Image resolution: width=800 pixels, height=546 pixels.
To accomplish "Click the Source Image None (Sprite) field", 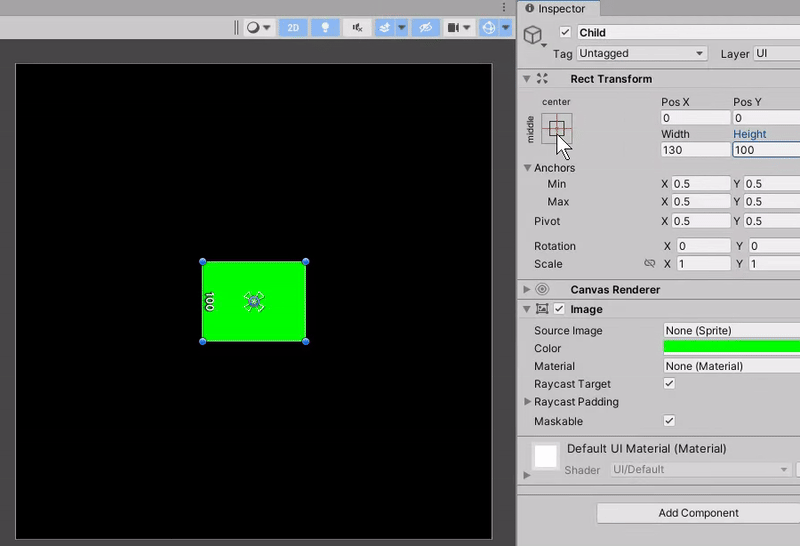I will coord(732,330).
